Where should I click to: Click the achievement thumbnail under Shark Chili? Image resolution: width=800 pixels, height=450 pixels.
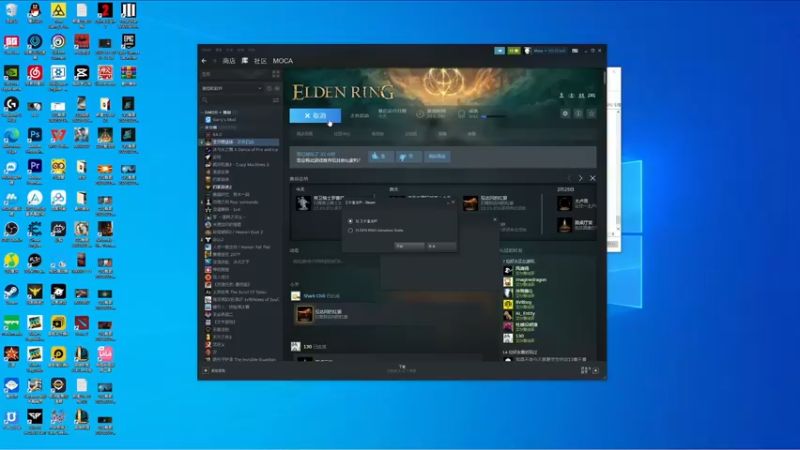tap(304, 314)
